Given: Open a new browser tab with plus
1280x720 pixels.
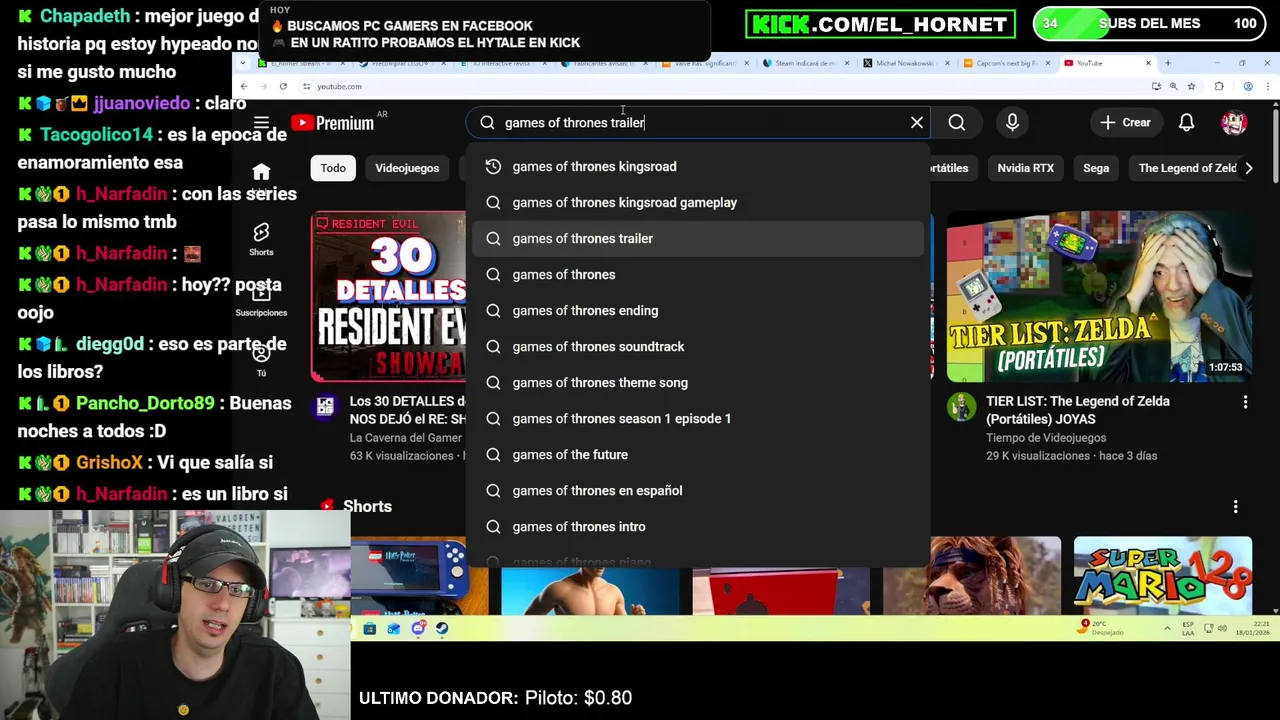Looking at the screenshot, I should click(x=1167, y=63).
